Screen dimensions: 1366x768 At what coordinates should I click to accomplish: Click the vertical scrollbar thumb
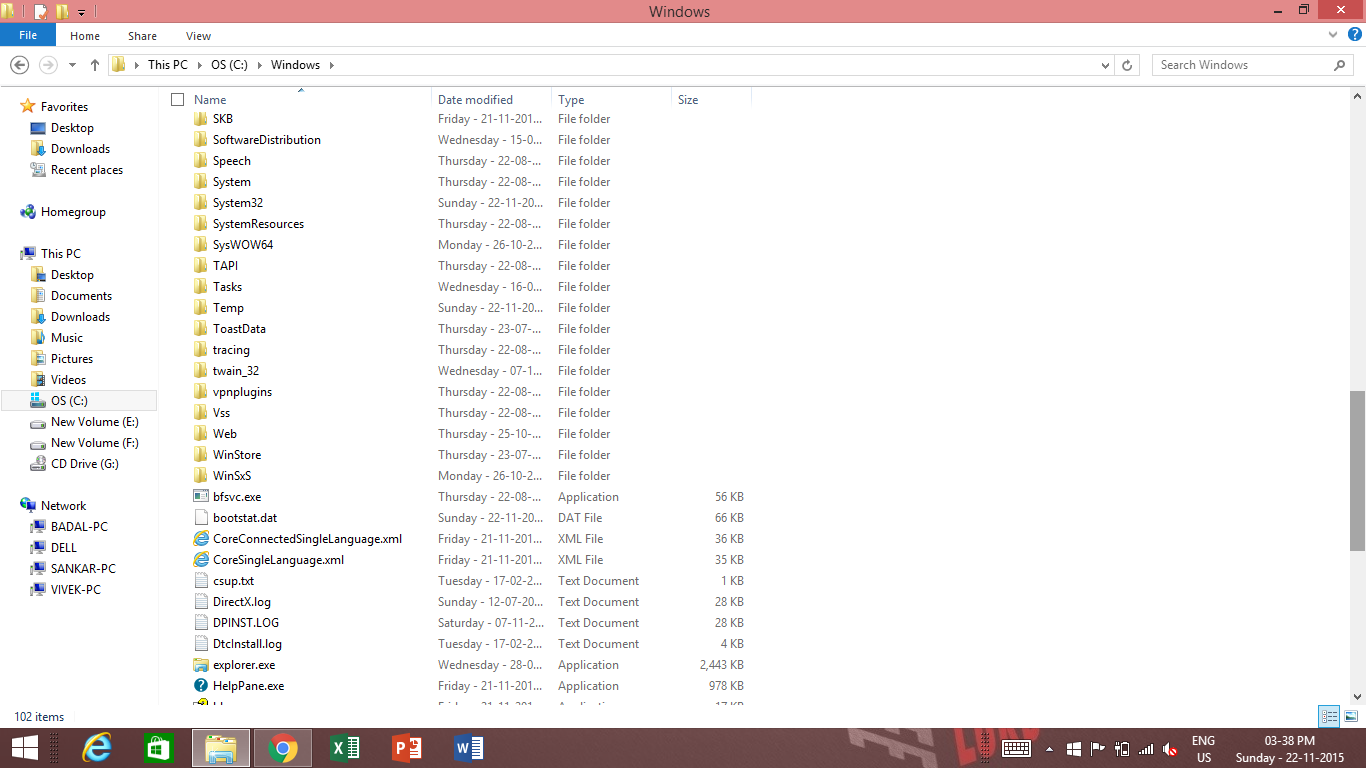tap(1357, 471)
